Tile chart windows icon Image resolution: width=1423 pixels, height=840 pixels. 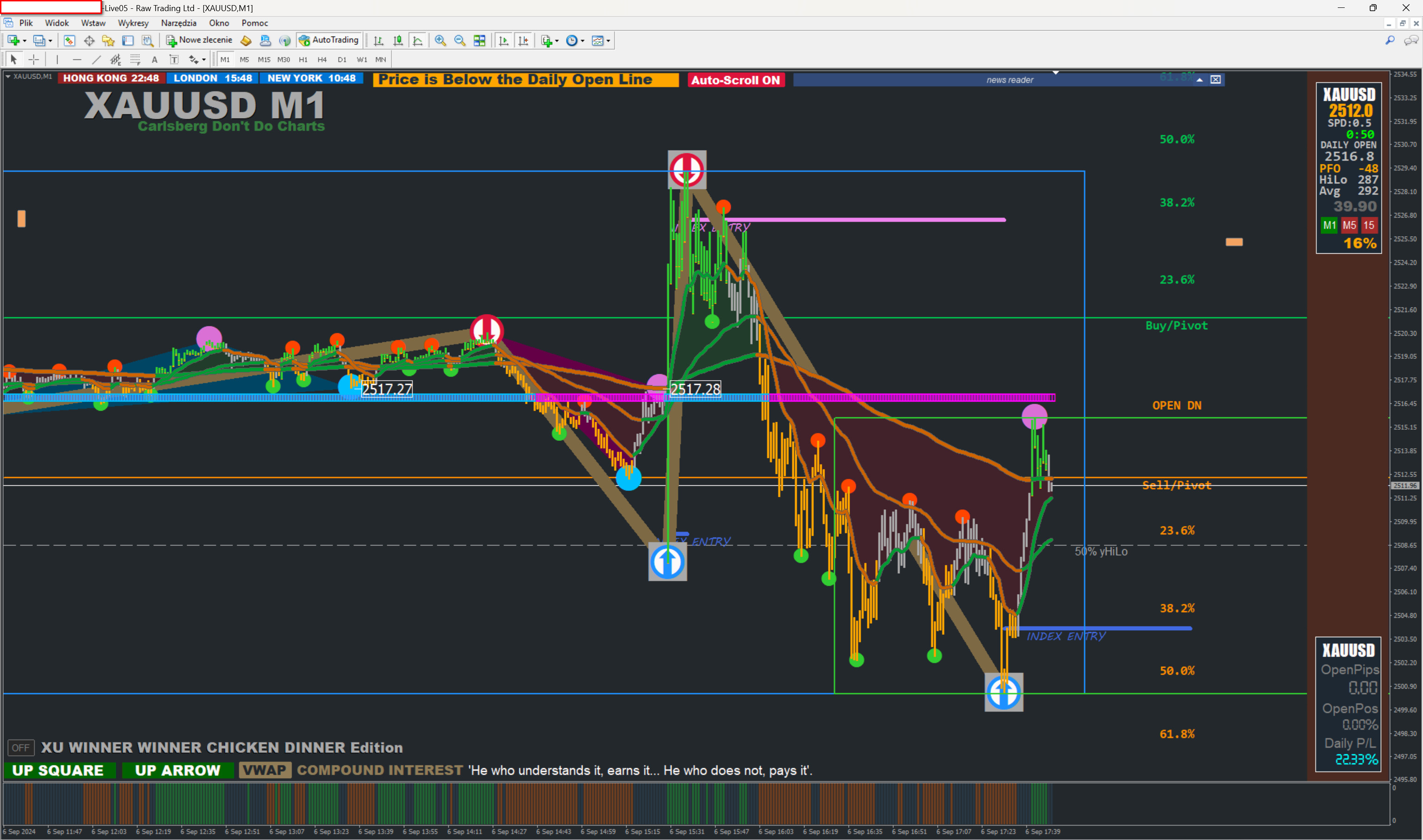pos(479,41)
